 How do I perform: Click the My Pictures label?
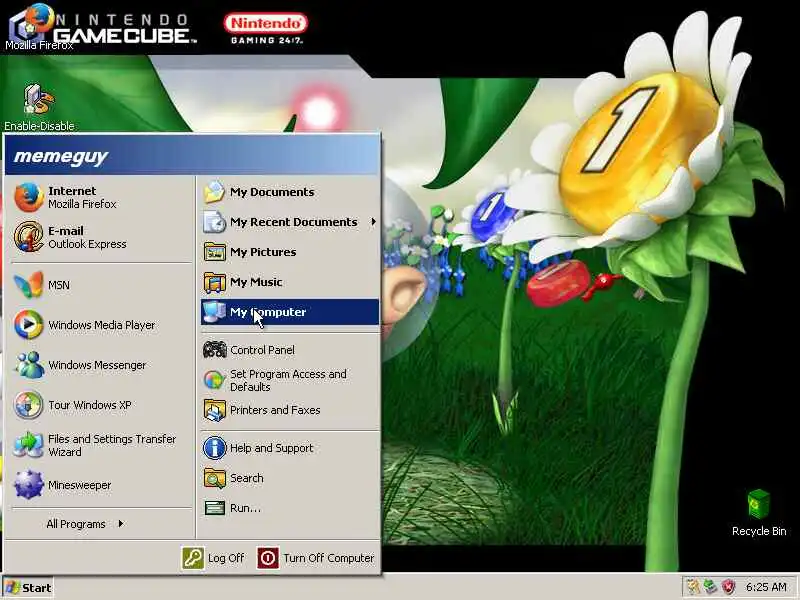click(x=263, y=252)
